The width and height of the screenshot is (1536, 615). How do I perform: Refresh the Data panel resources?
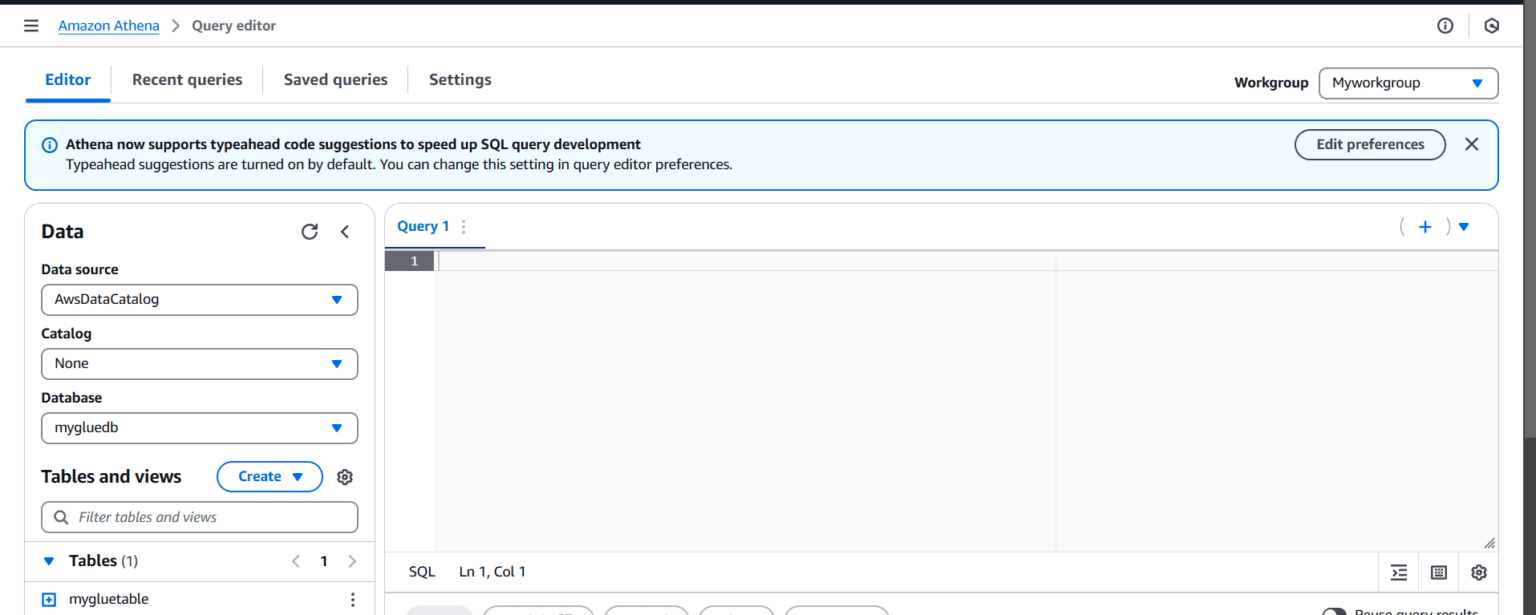309,231
